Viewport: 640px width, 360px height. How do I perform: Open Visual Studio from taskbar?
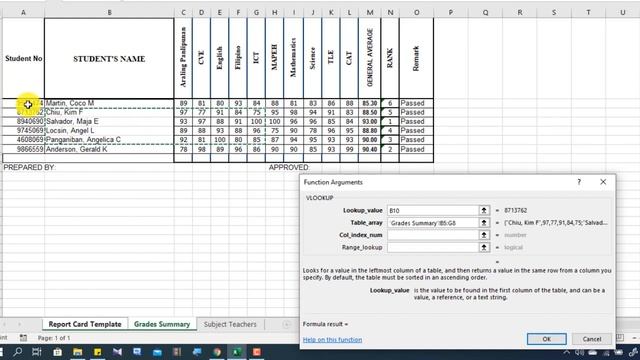click(118, 352)
